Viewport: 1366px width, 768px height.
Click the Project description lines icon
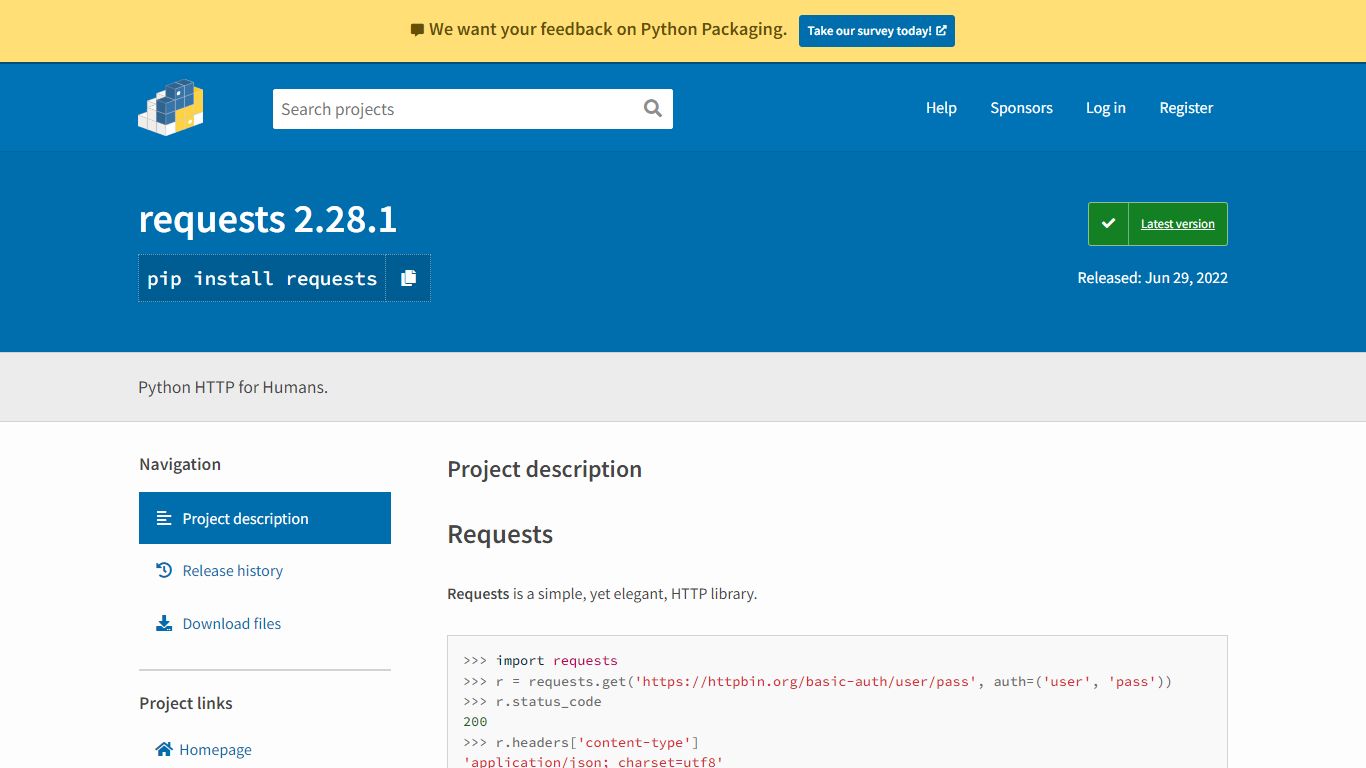pyautogui.click(x=164, y=518)
